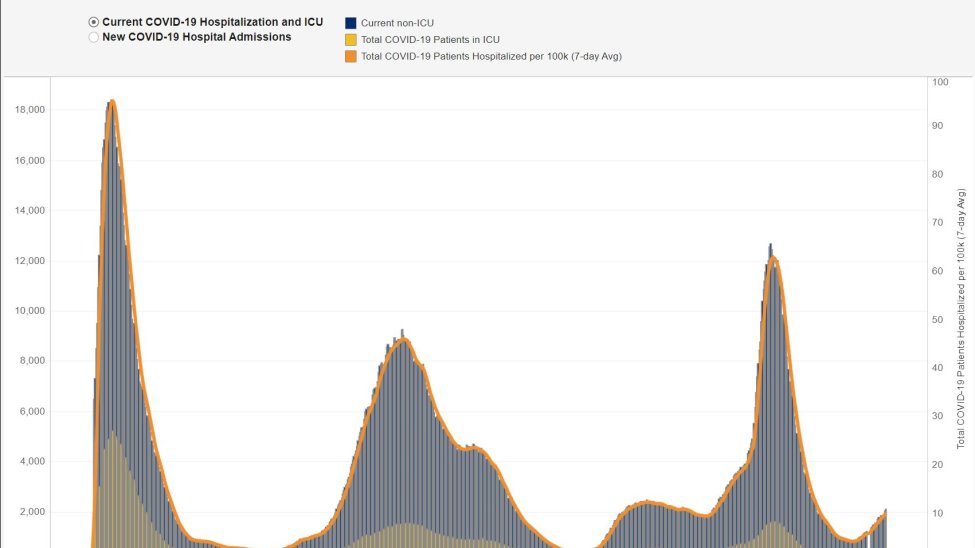Click 'Total COVID-19 Patients Hospitalized per 100k' label
This screenshot has width=975, height=548.
click(491, 57)
